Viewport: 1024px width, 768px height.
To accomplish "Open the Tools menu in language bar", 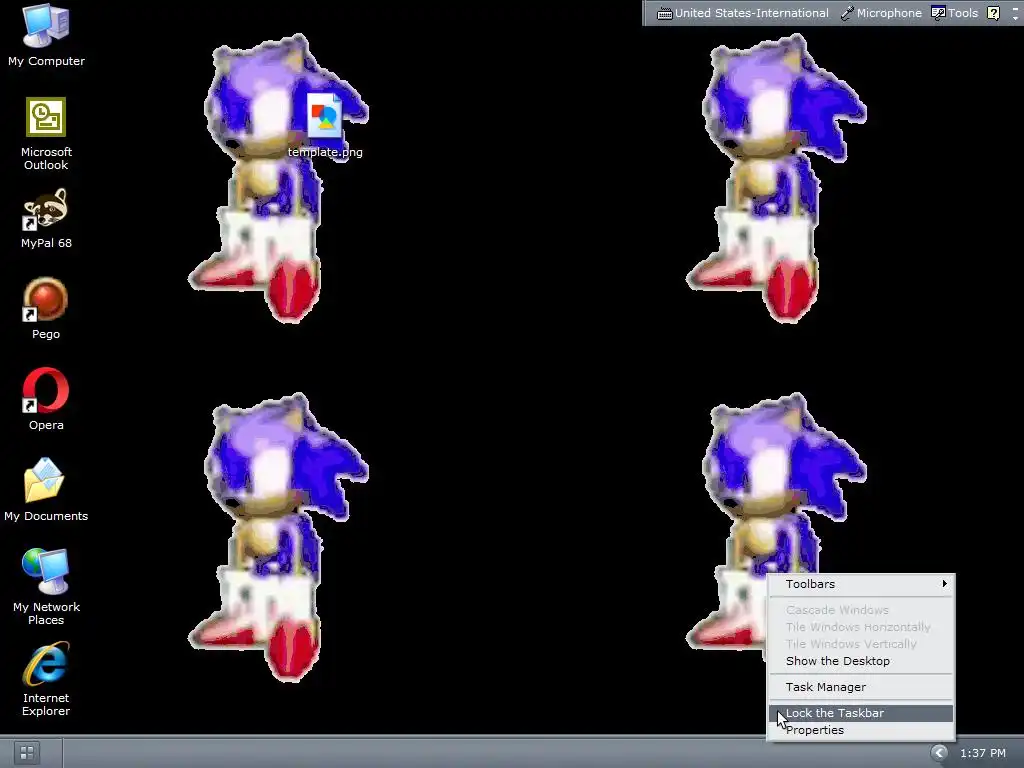I will 955,13.
